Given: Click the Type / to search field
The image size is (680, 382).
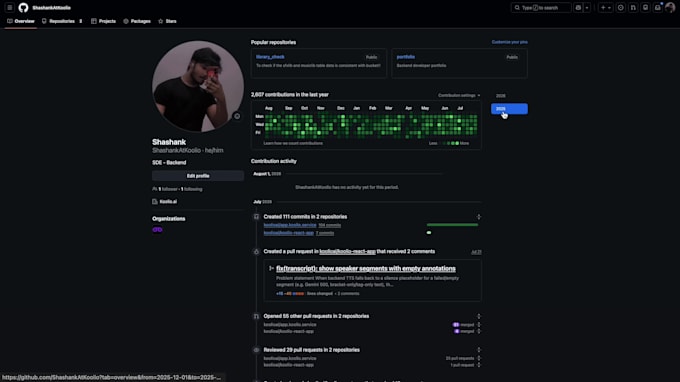Looking at the screenshot, I should click(541, 8).
